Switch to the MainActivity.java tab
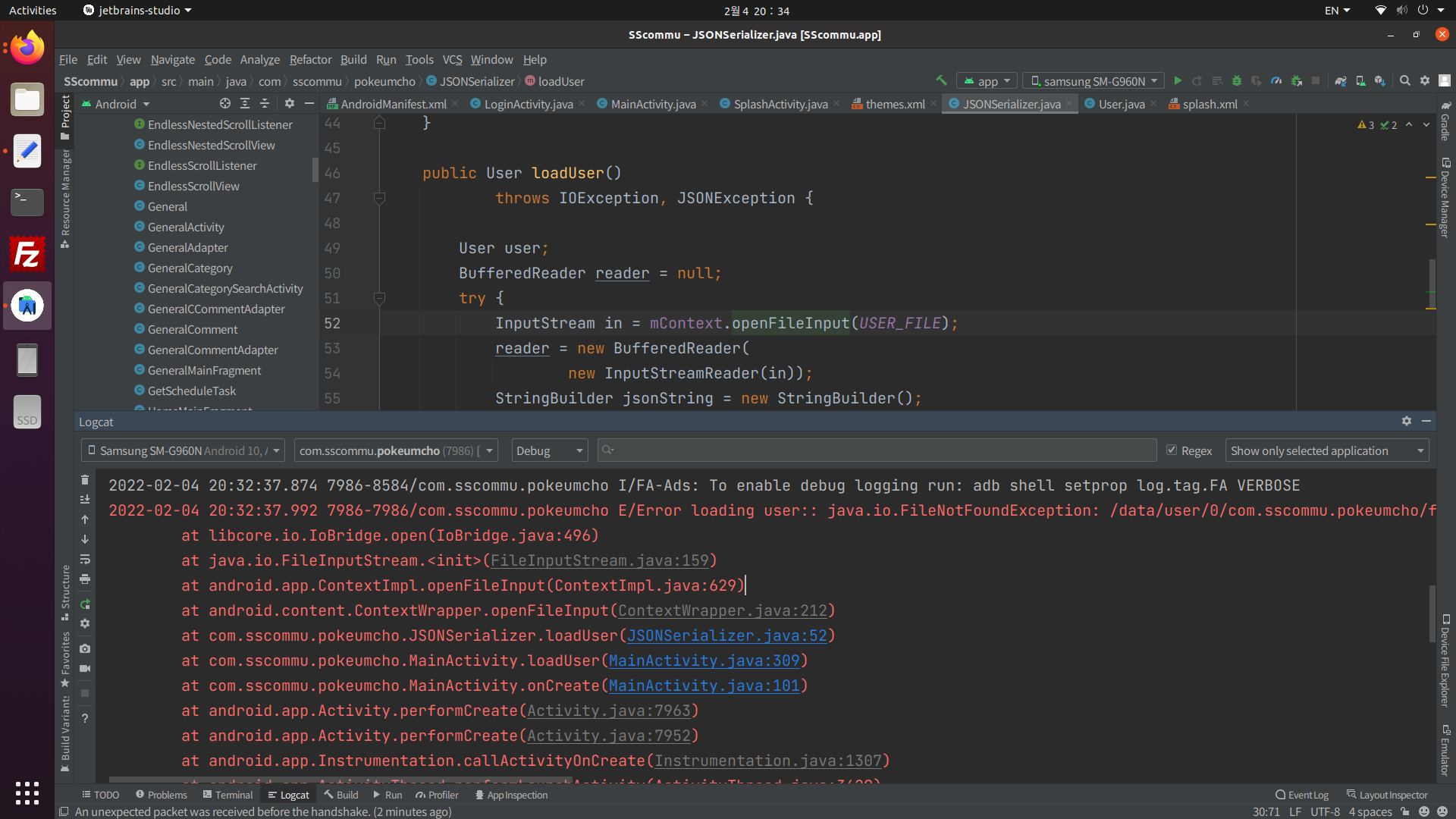This screenshot has height=819, width=1456. [653, 104]
